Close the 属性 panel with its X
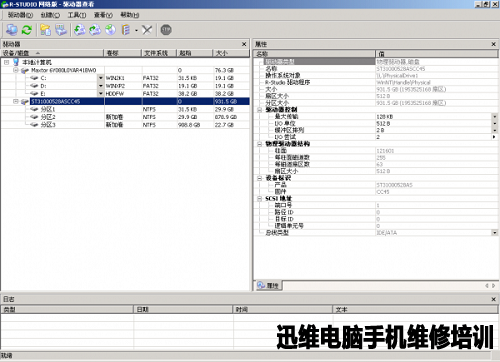The width and height of the screenshot is (500, 362). click(494, 44)
